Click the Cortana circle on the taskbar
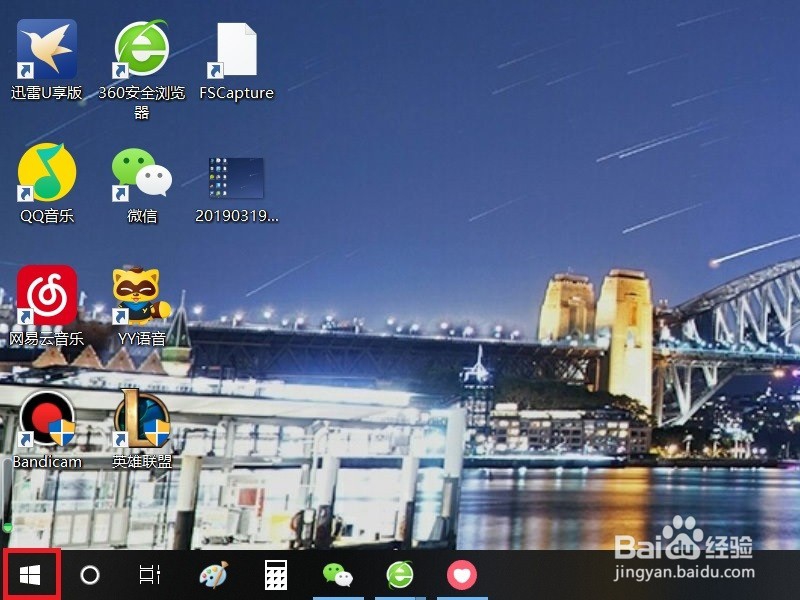The height and width of the screenshot is (600, 800). [x=90, y=576]
